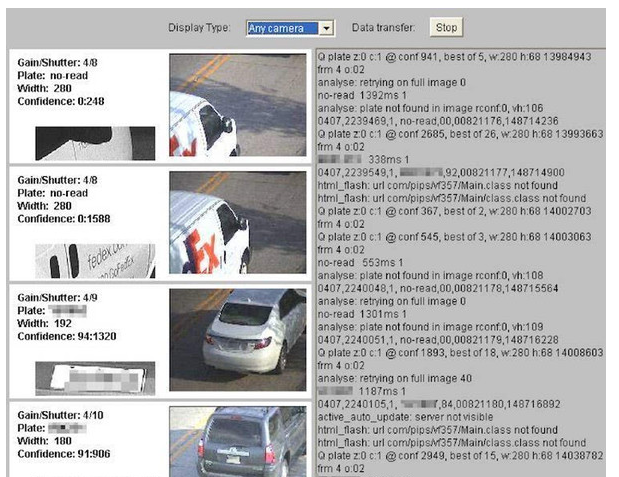Click 'Gain/Shutter: 4/10' text
The image size is (619, 477).
[x=60, y=415]
